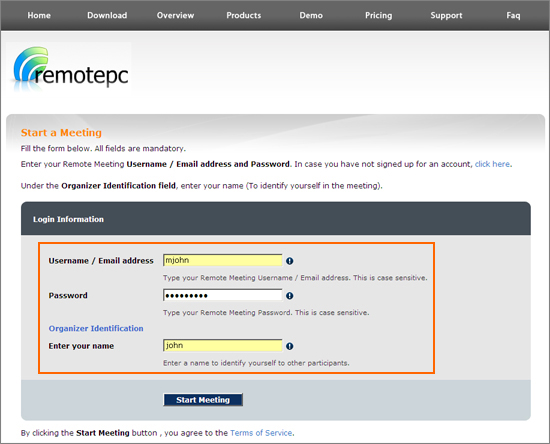This screenshot has width=550, height=444.
Task: Click the Start Meeting button
Action: (203, 400)
